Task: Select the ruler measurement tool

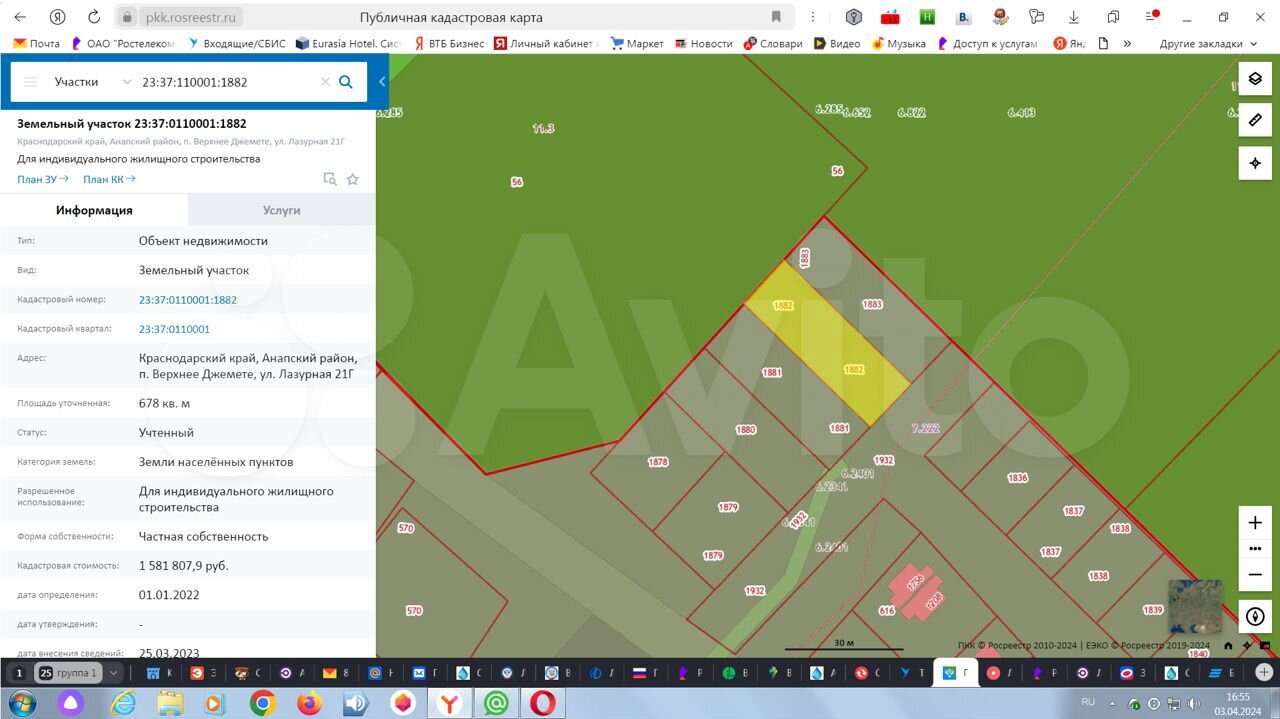Action: pyautogui.click(x=1255, y=121)
